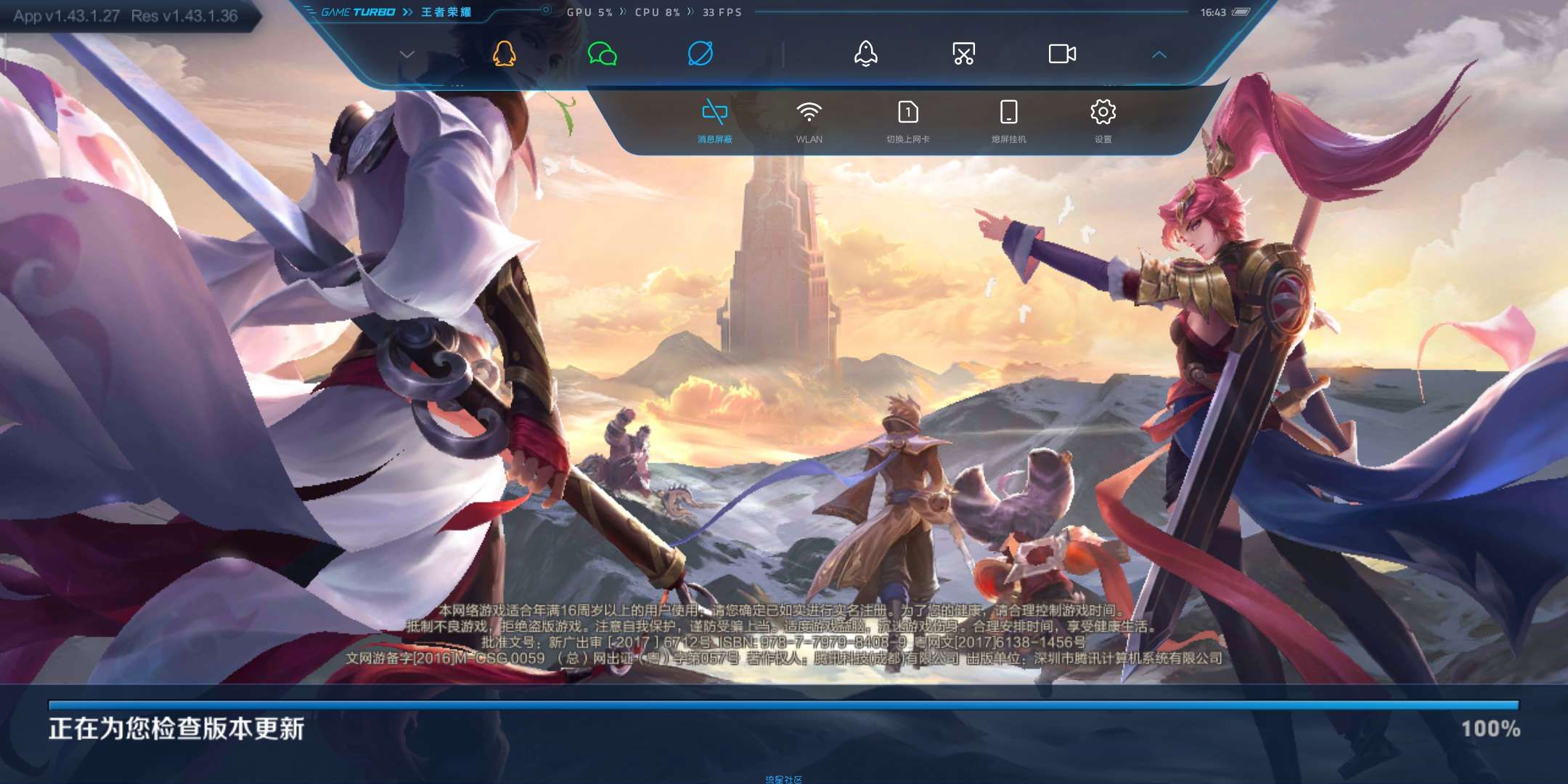Toggle WLAN wifi
The height and width of the screenshot is (784, 1568).
809,121
